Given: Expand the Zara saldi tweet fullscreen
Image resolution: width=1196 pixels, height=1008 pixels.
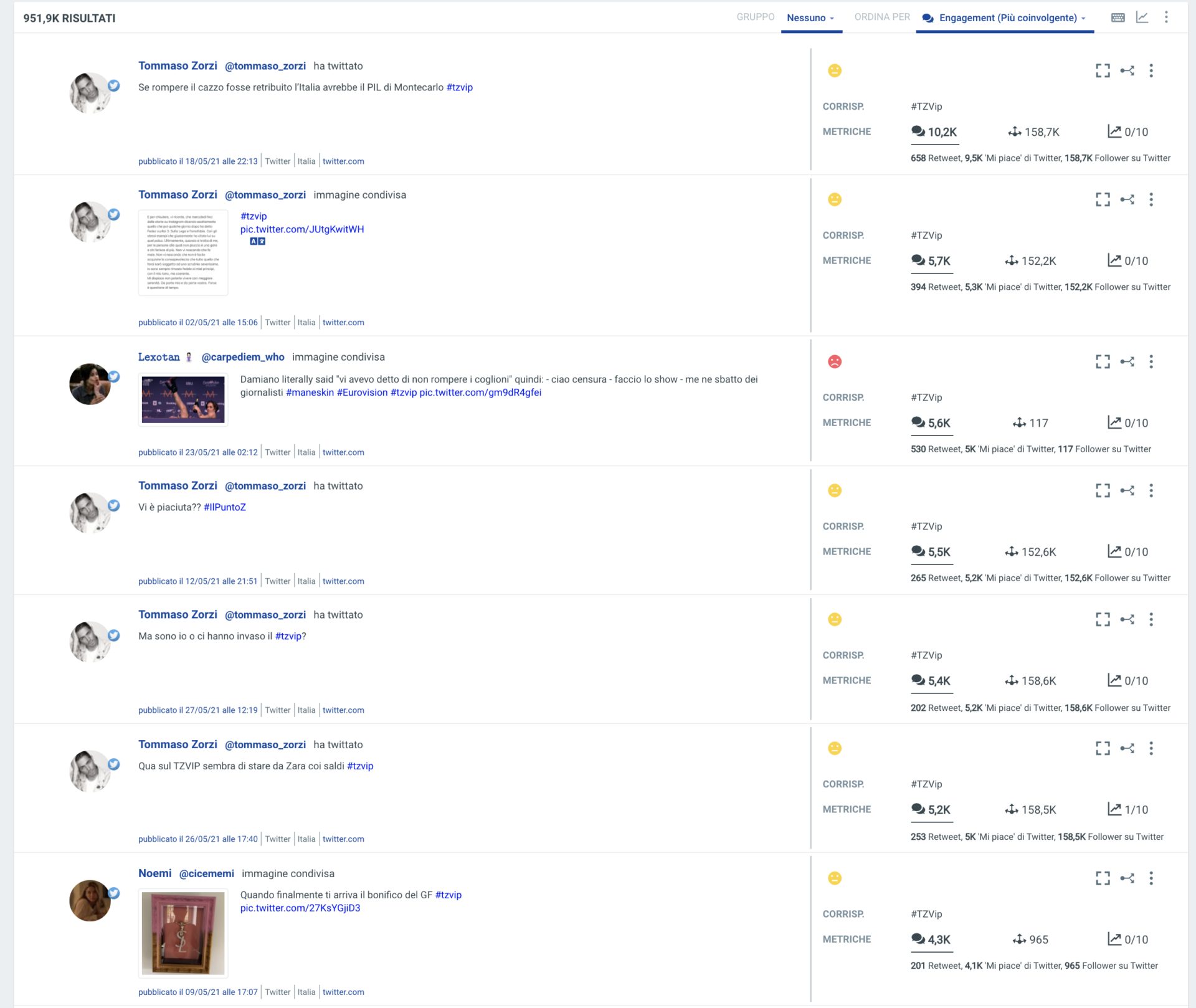Looking at the screenshot, I should tap(1103, 748).
